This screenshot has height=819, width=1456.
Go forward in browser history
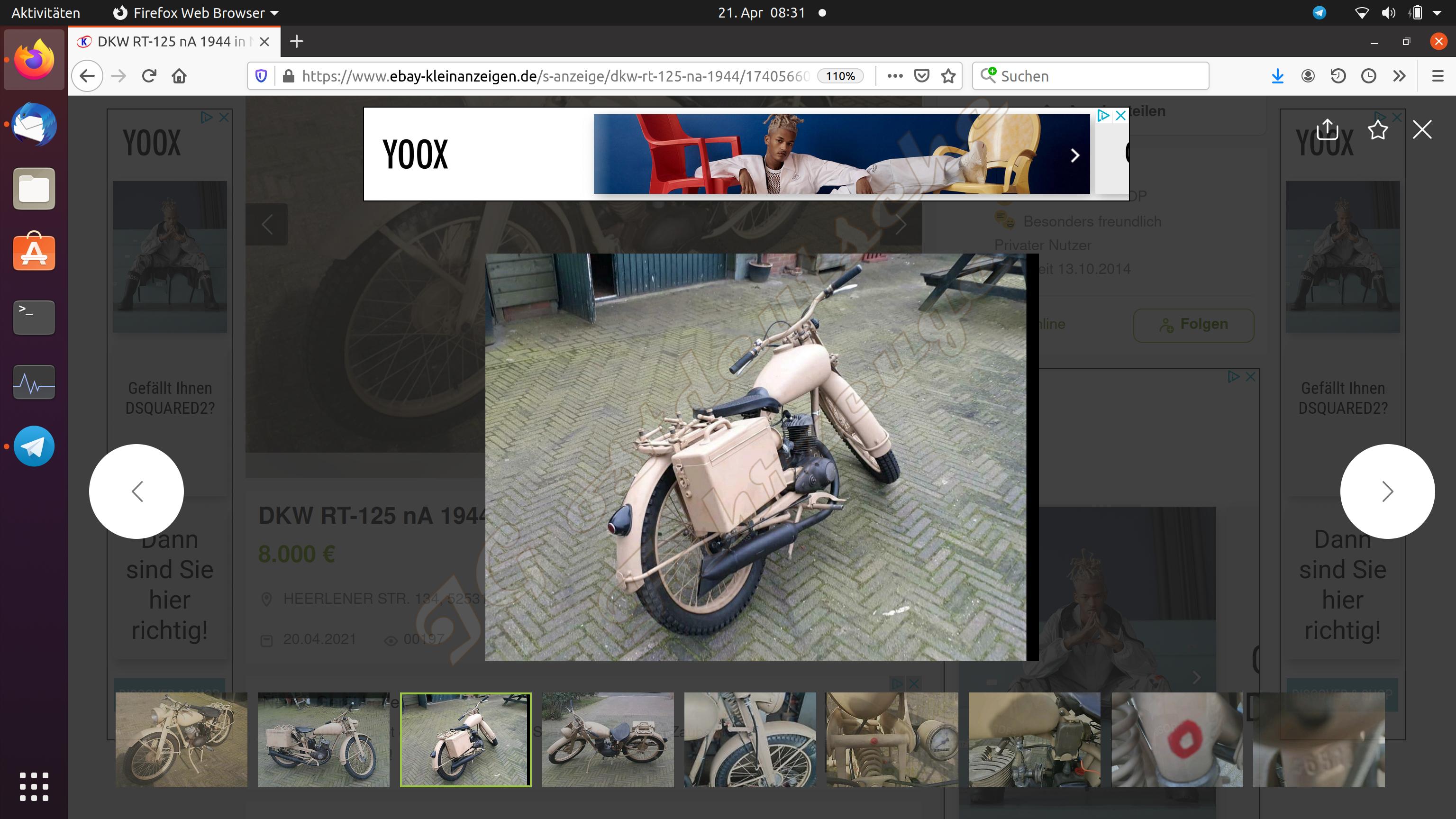coord(118,76)
